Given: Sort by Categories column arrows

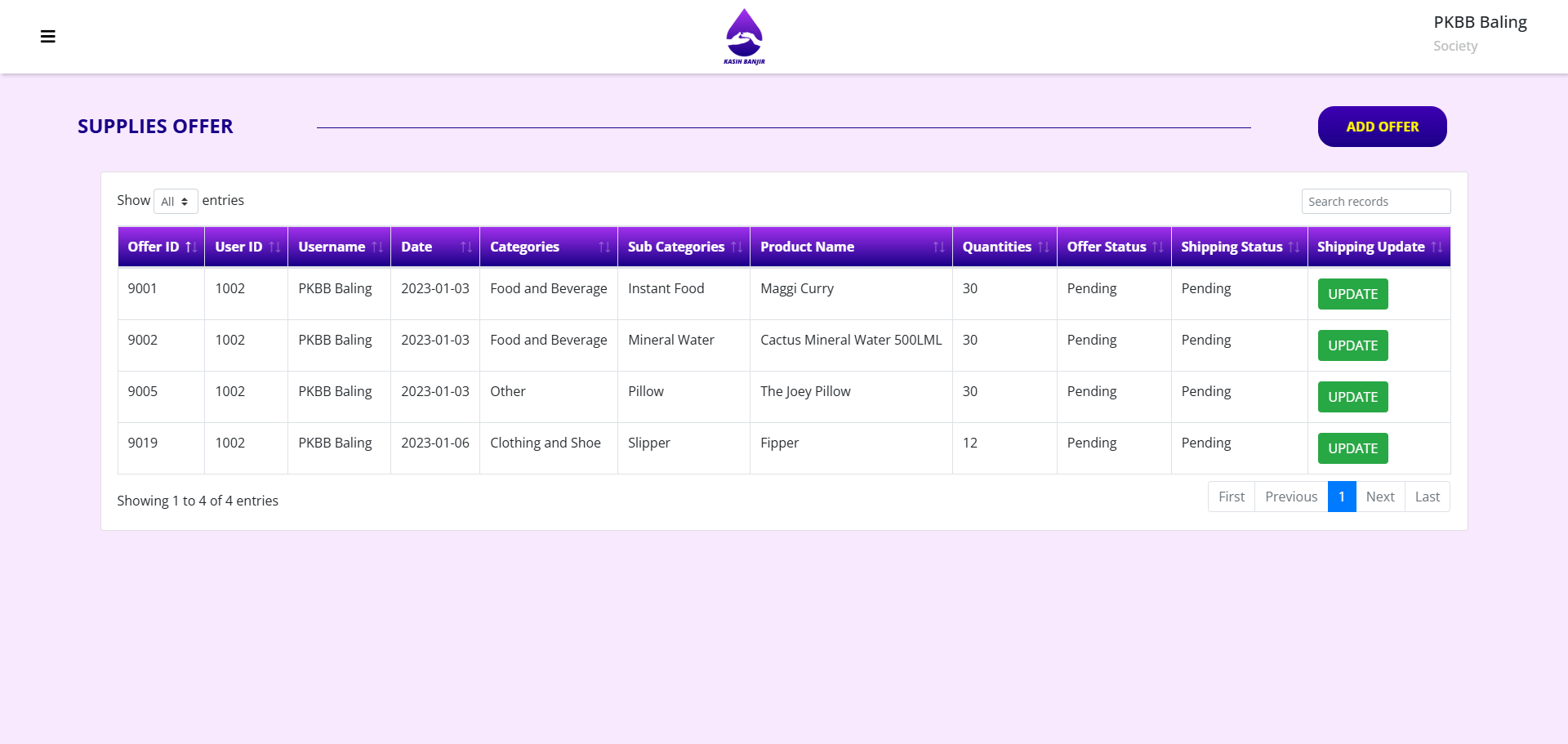Looking at the screenshot, I should tap(604, 247).
